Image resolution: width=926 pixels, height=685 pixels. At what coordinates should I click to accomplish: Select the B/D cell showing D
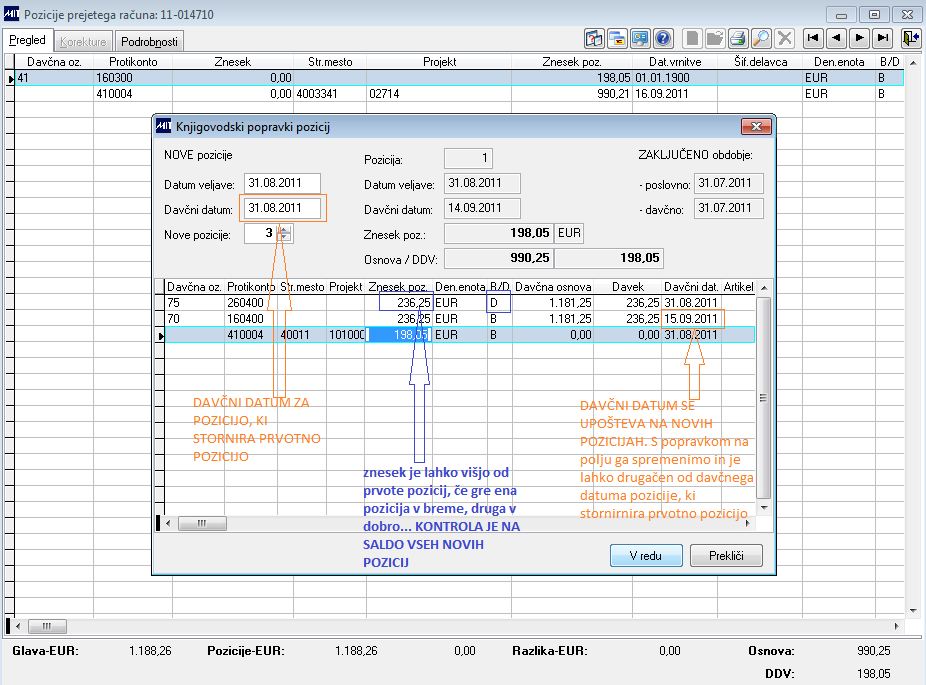point(498,303)
